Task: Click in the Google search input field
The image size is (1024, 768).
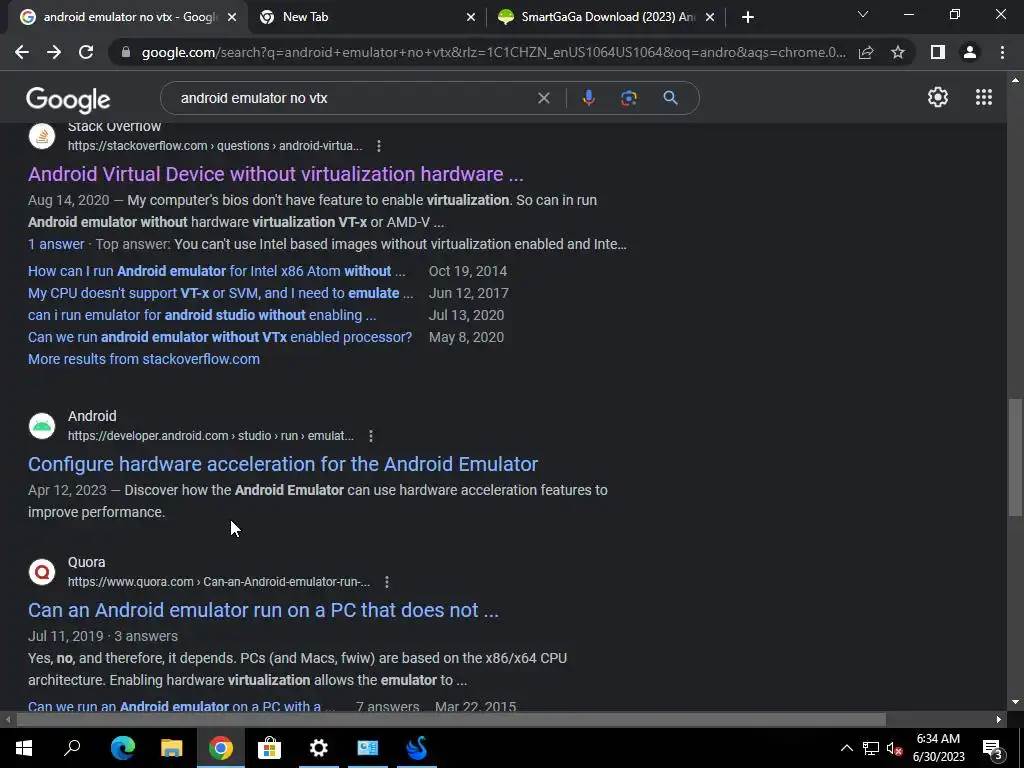Action: [353, 98]
